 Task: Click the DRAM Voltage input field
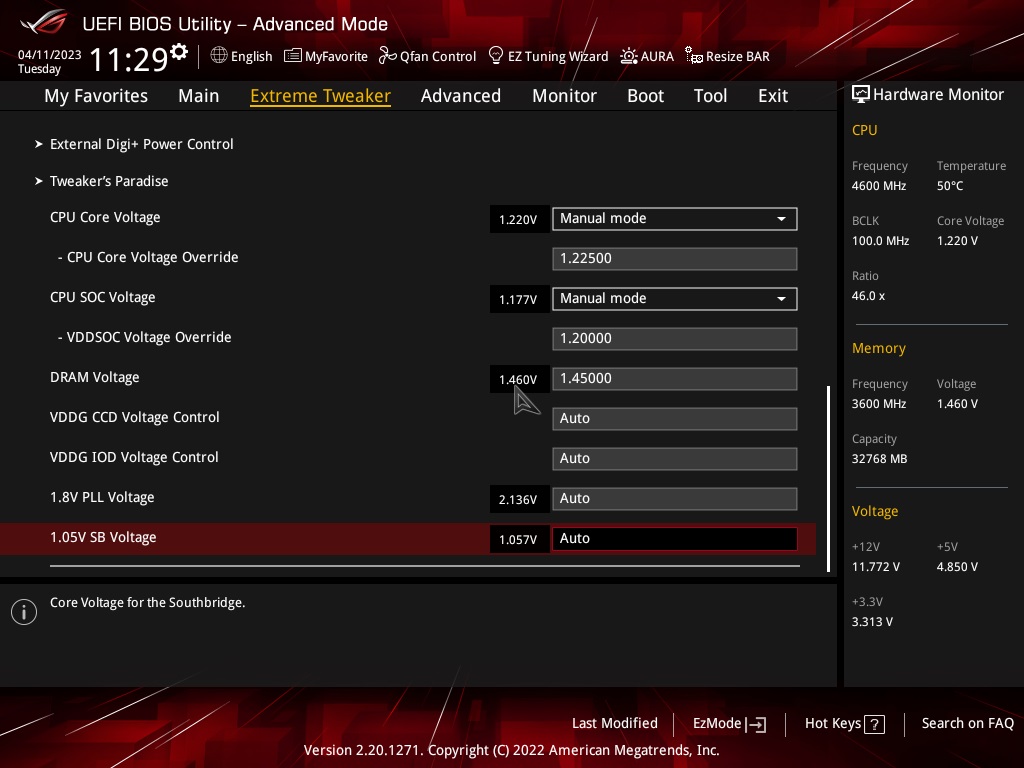click(x=675, y=379)
